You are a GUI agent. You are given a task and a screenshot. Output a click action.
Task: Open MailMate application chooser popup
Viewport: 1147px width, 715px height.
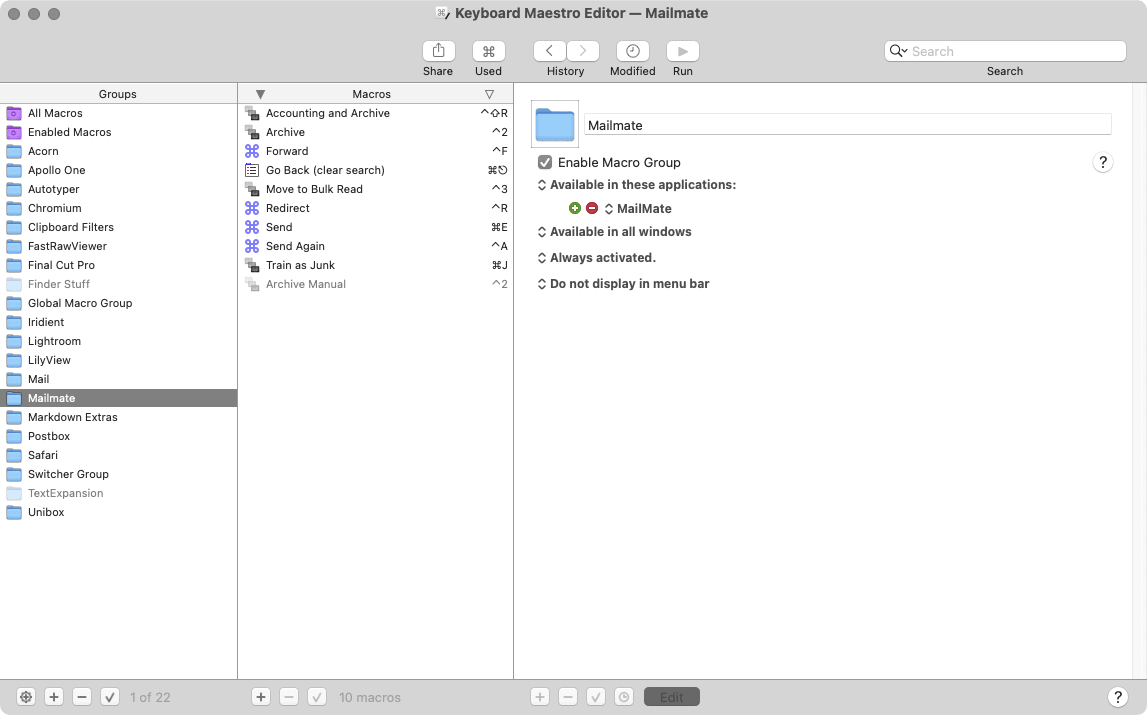(x=638, y=209)
